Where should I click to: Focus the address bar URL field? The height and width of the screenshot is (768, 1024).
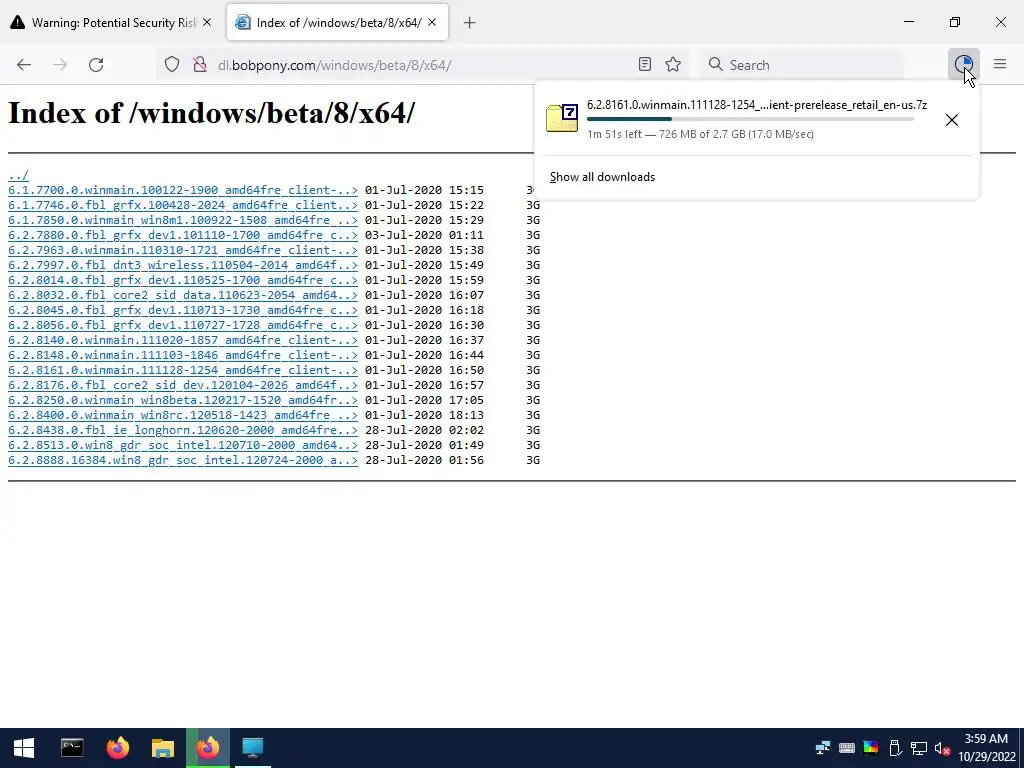[424, 65]
